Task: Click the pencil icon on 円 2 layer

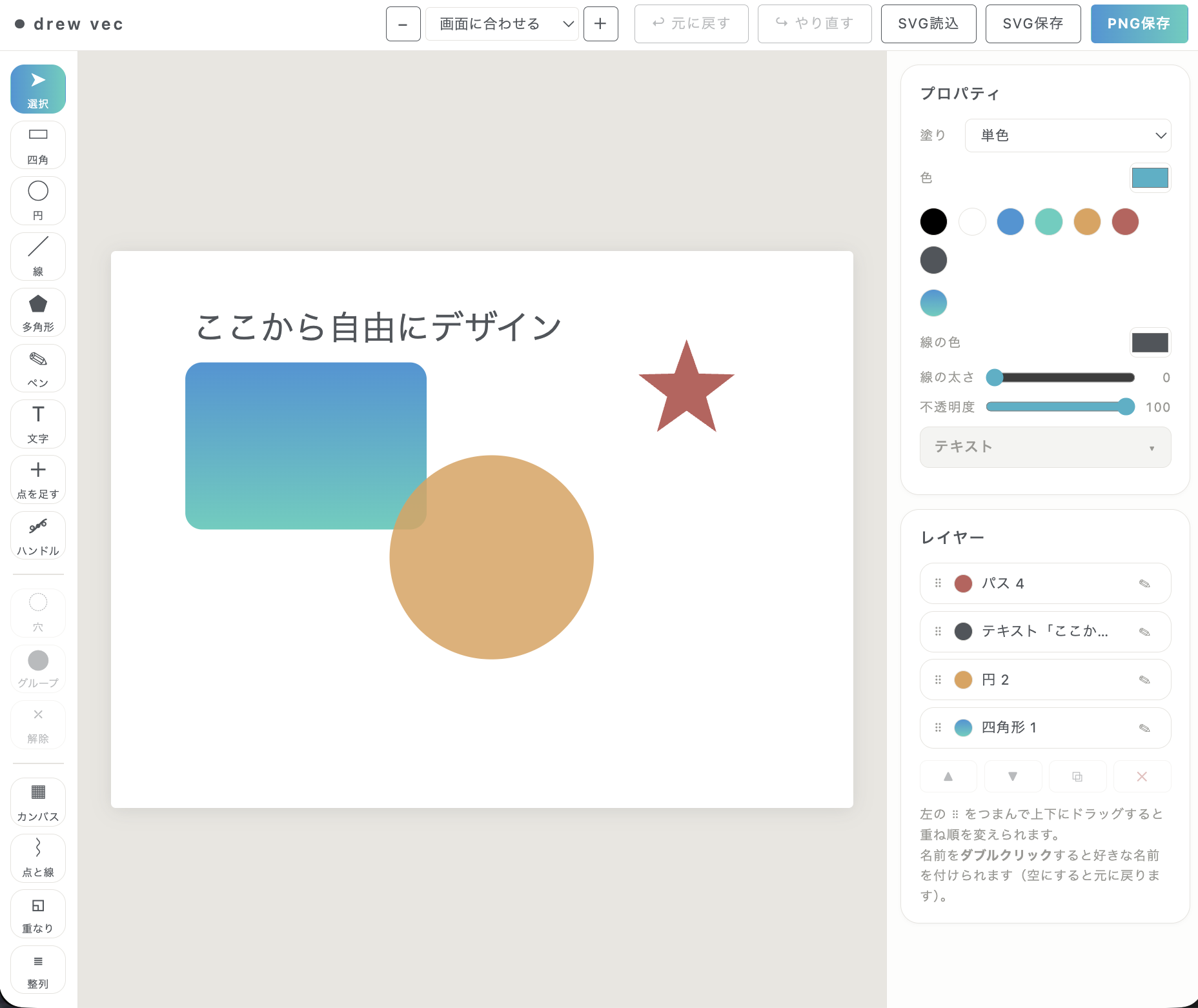Action: [1144, 680]
